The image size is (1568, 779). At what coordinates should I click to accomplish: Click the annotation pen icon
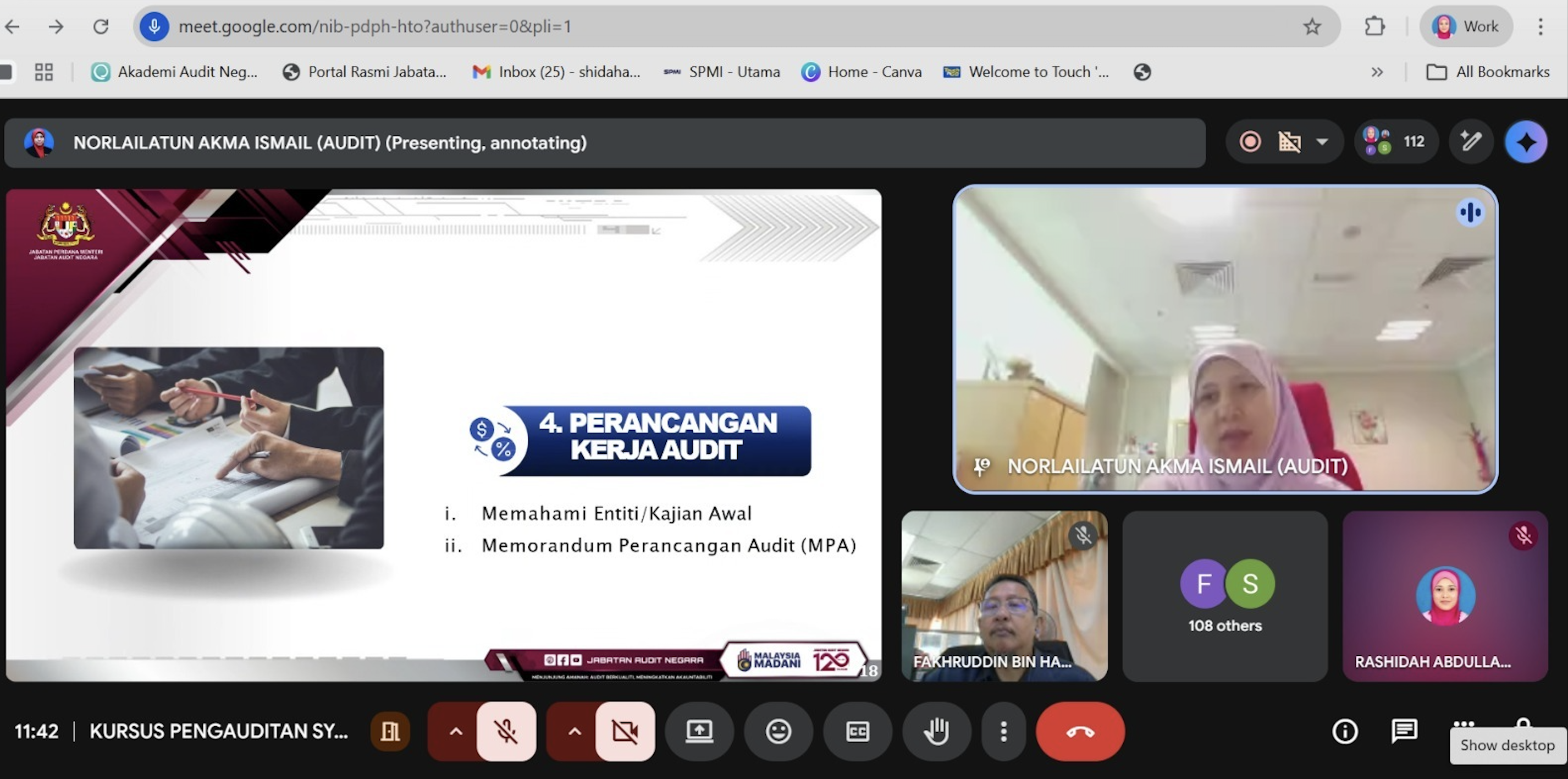(x=1471, y=142)
